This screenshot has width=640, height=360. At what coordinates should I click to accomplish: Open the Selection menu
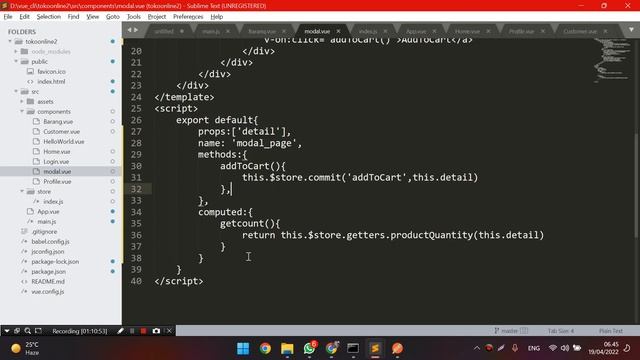49,17
